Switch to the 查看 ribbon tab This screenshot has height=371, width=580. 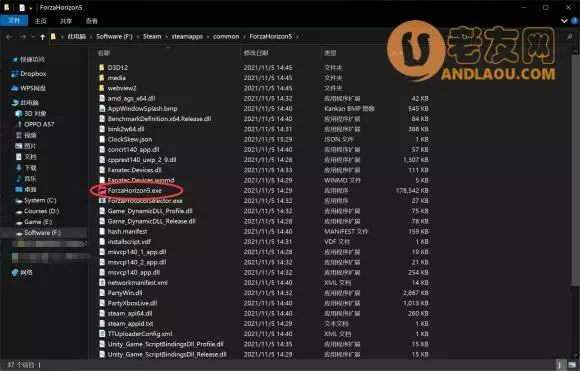(91, 21)
